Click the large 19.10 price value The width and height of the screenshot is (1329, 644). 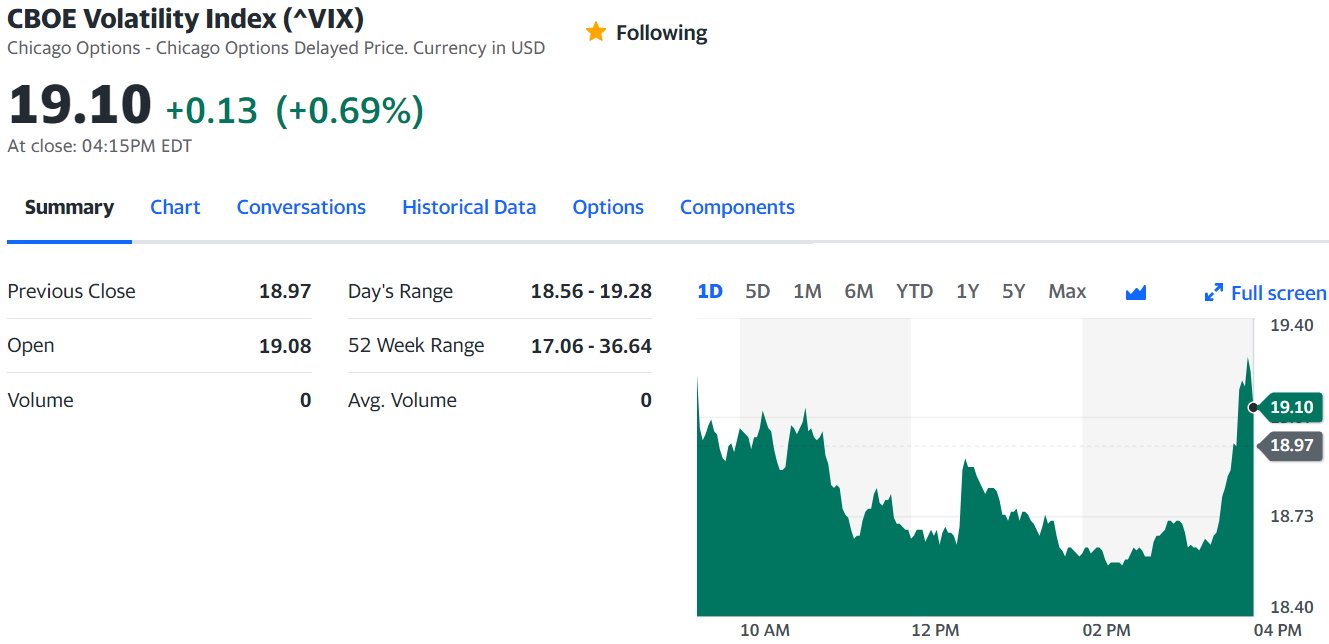(x=80, y=105)
